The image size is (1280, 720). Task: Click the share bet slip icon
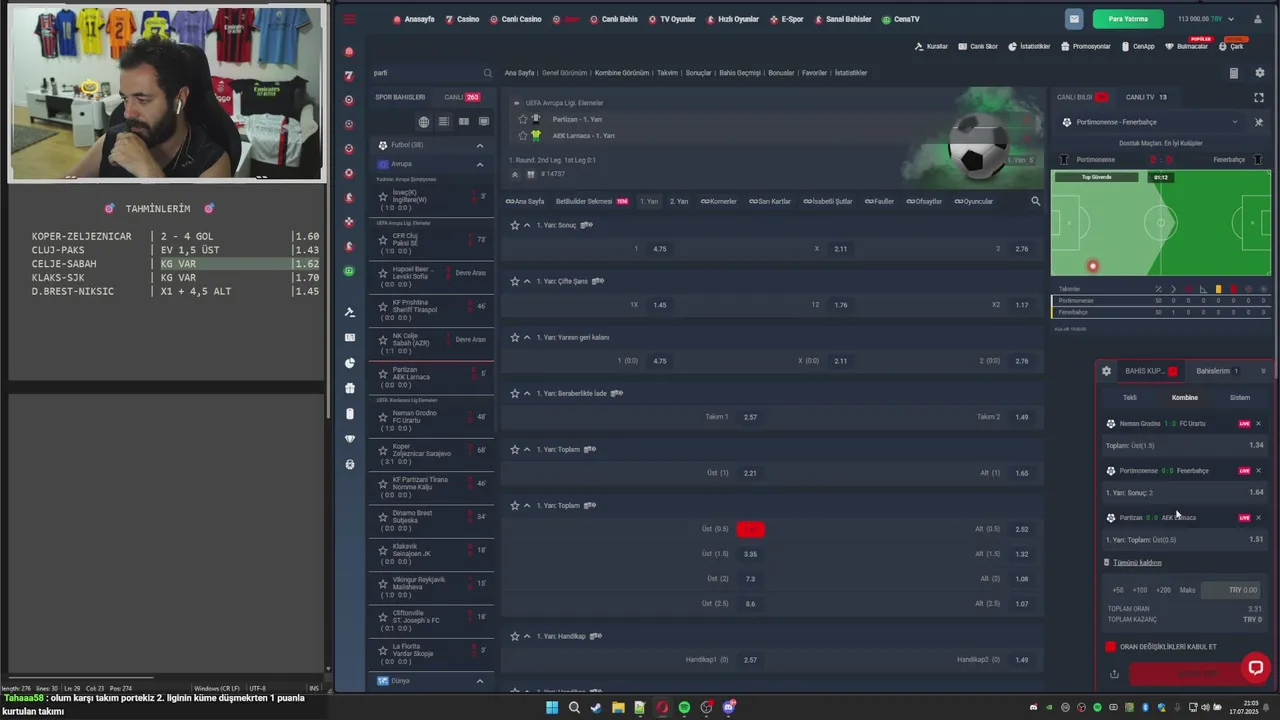click(x=1114, y=674)
